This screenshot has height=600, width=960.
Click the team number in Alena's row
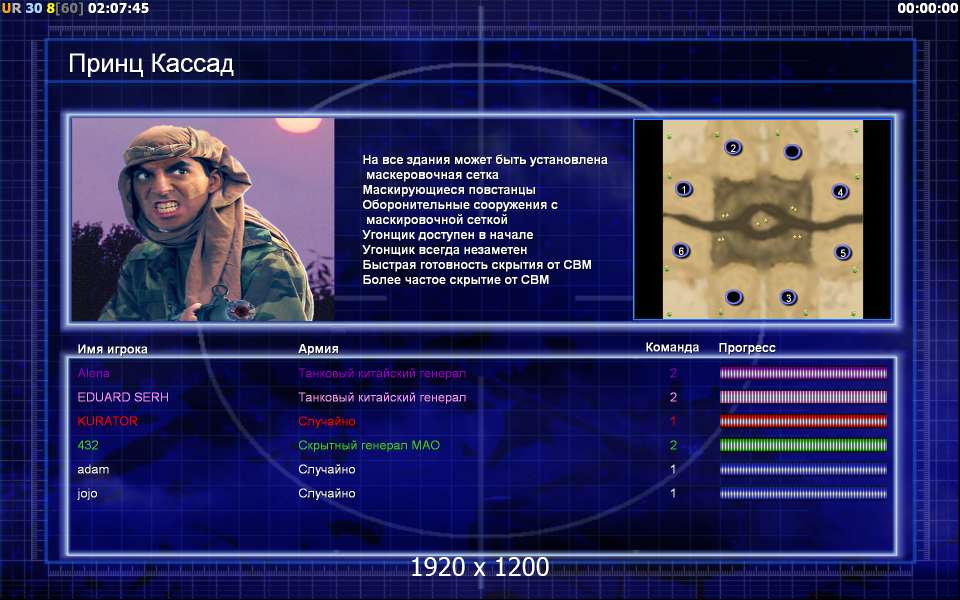point(673,373)
